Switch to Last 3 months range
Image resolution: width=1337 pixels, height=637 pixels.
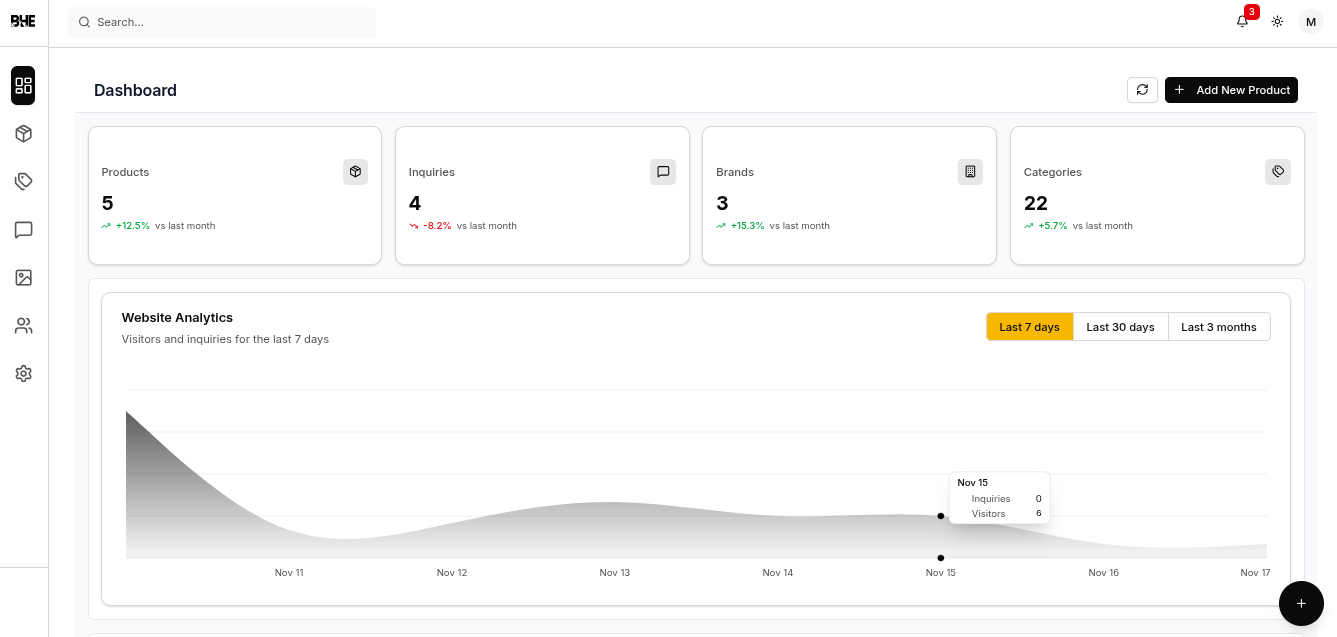(1218, 327)
